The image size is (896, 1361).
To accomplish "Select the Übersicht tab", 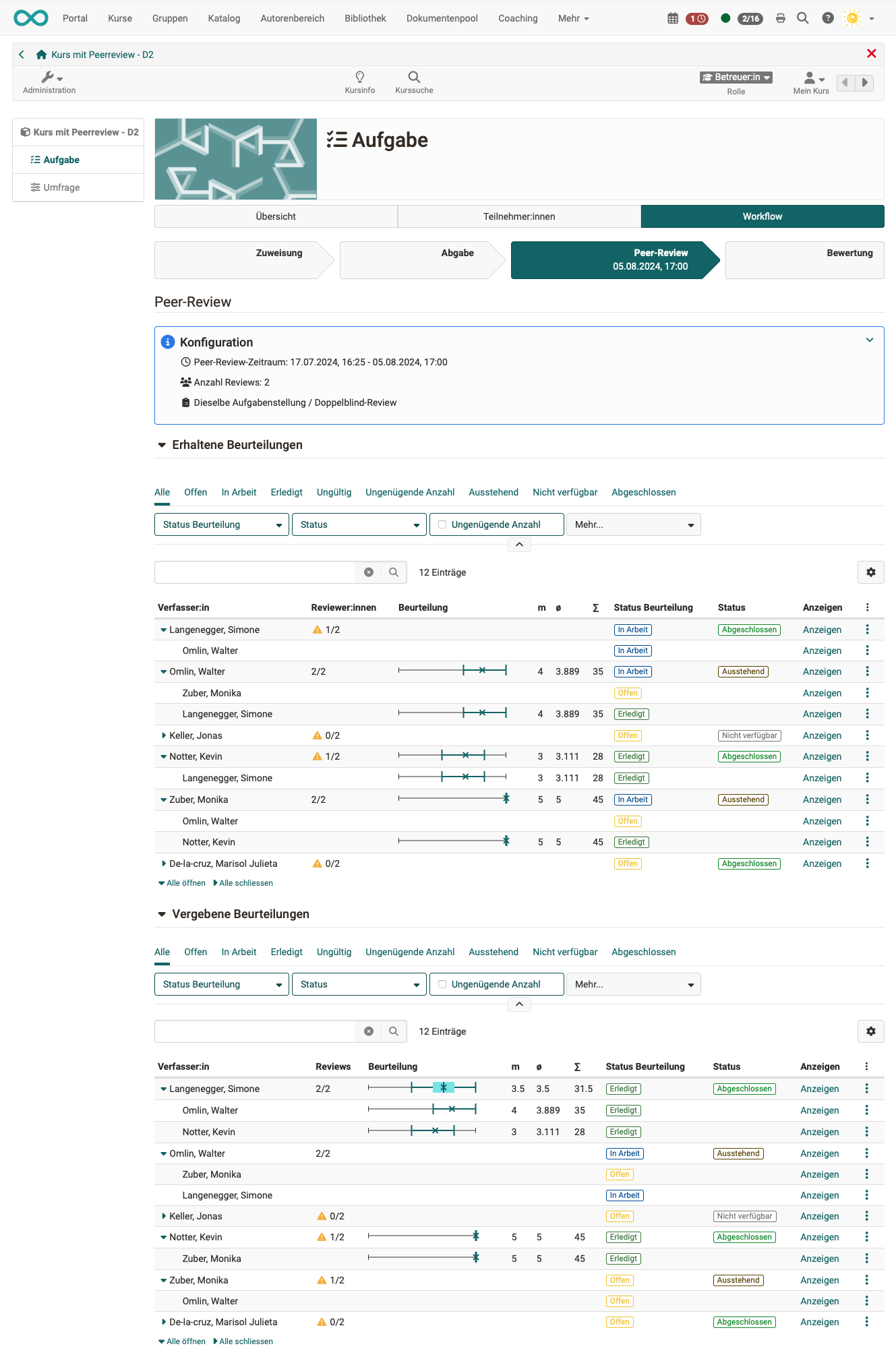I will [x=276, y=216].
